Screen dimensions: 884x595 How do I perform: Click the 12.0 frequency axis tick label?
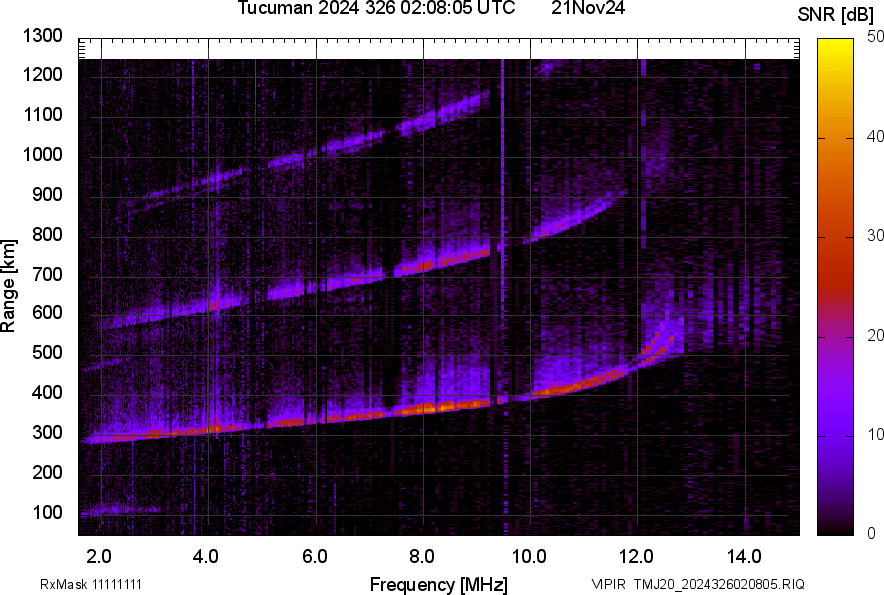click(636, 556)
